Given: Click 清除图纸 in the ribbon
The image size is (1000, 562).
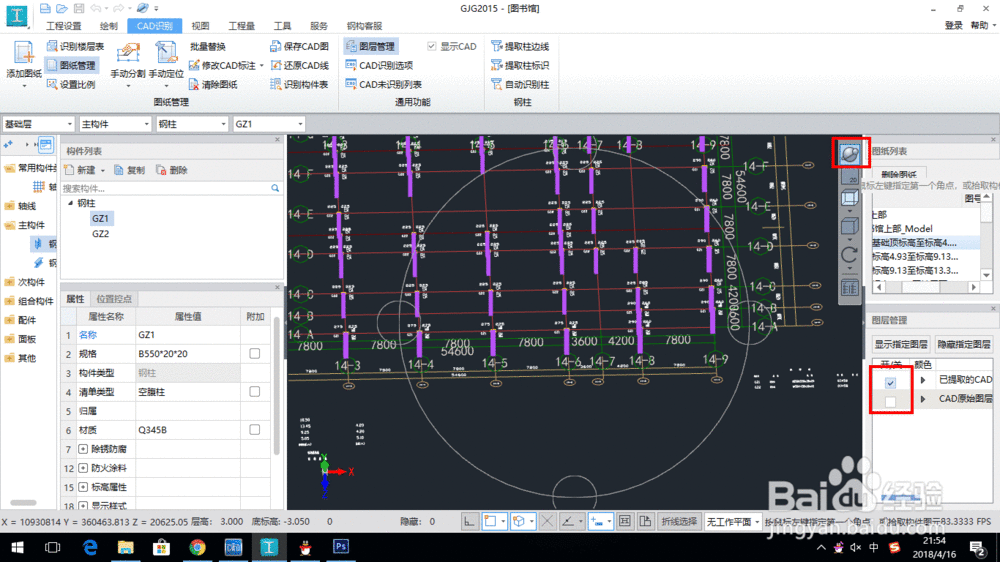Looking at the screenshot, I should 211,84.
